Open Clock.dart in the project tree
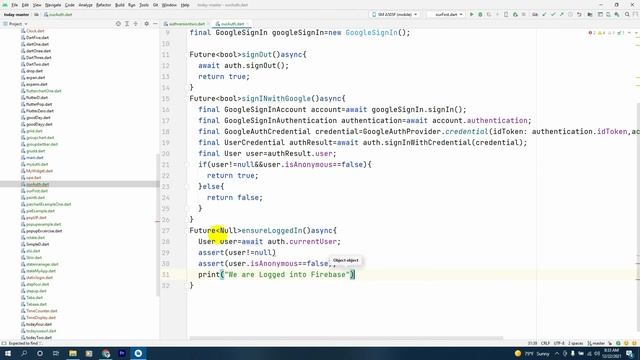The width and height of the screenshot is (640, 360). pyautogui.click(x=35, y=31)
